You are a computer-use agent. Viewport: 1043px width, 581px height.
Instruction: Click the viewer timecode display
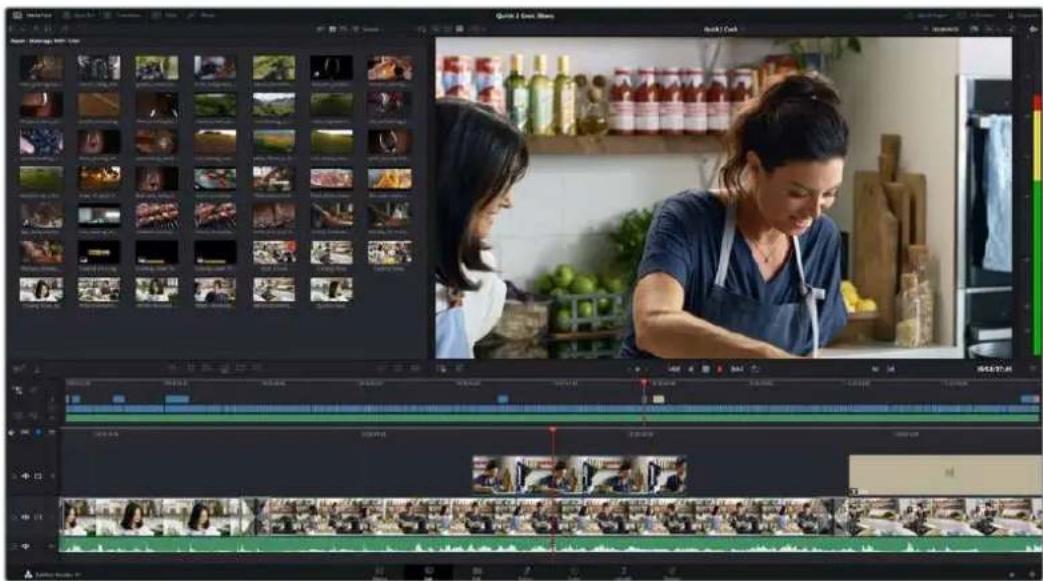coord(994,368)
